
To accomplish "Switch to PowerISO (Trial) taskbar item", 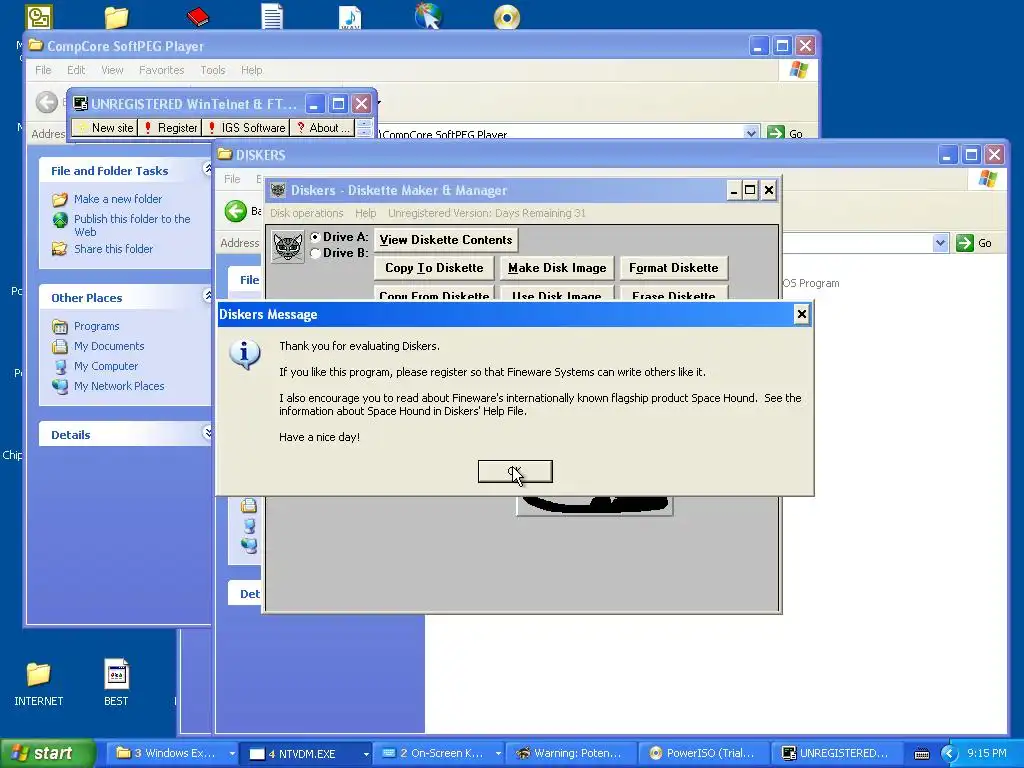I will (x=703, y=753).
